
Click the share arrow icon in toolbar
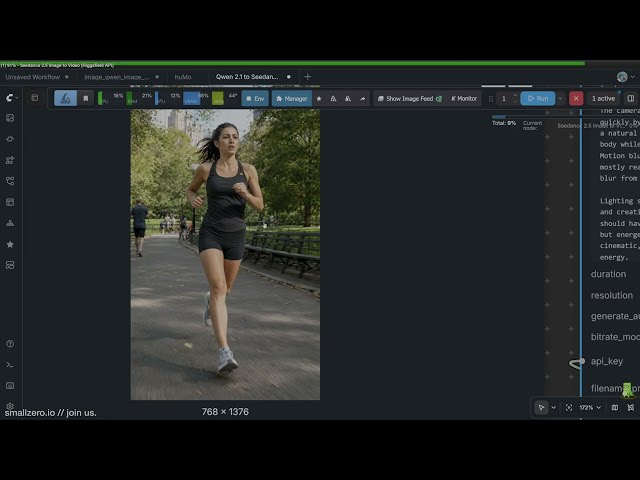[x=362, y=98]
